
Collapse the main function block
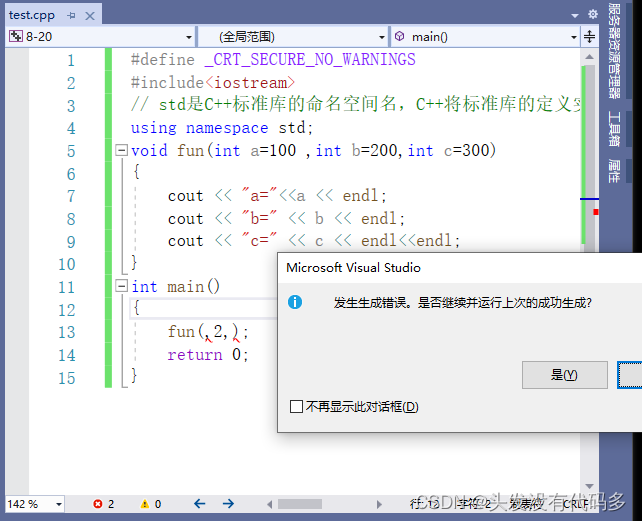pos(121,285)
